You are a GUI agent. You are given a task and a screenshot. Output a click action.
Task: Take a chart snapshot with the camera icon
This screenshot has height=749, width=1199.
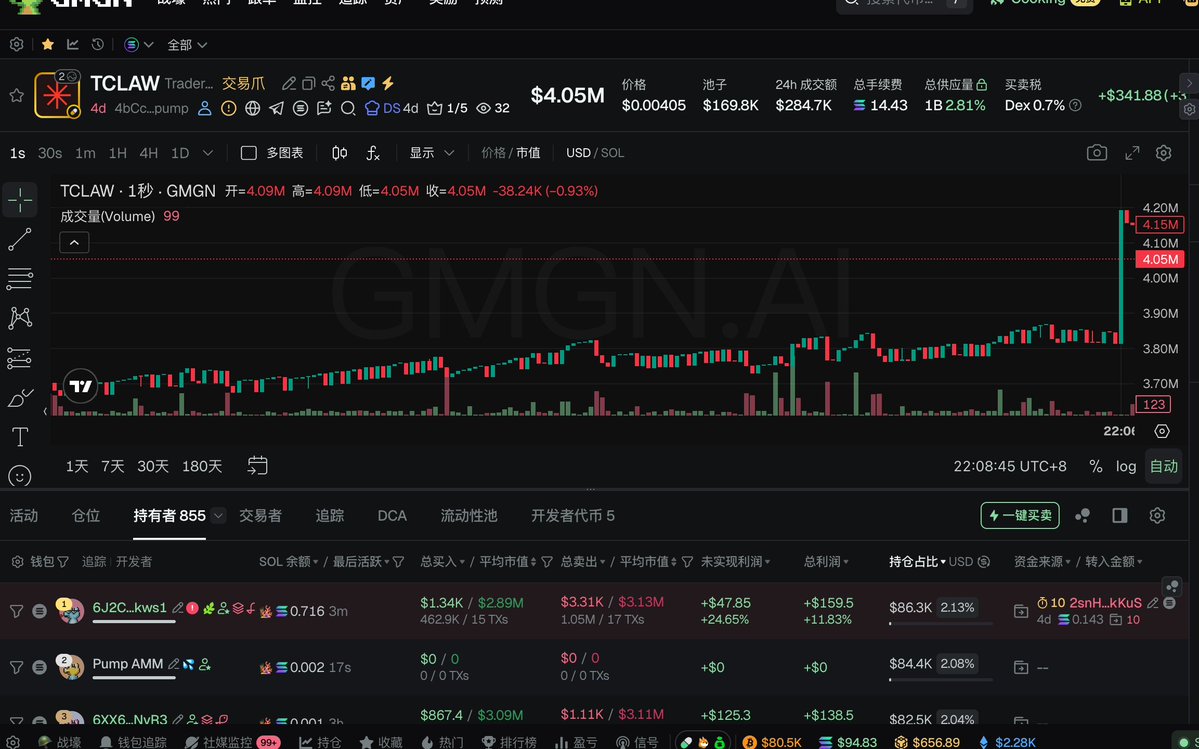(1097, 153)
